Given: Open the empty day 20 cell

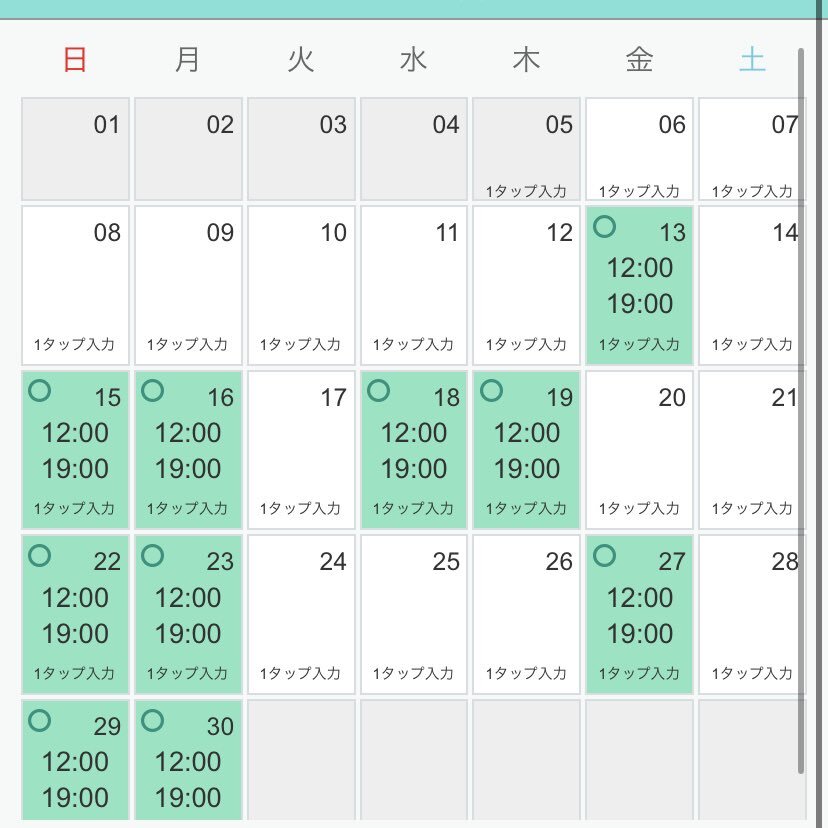Looking at the screenshot, I should [x=639, y=450].
